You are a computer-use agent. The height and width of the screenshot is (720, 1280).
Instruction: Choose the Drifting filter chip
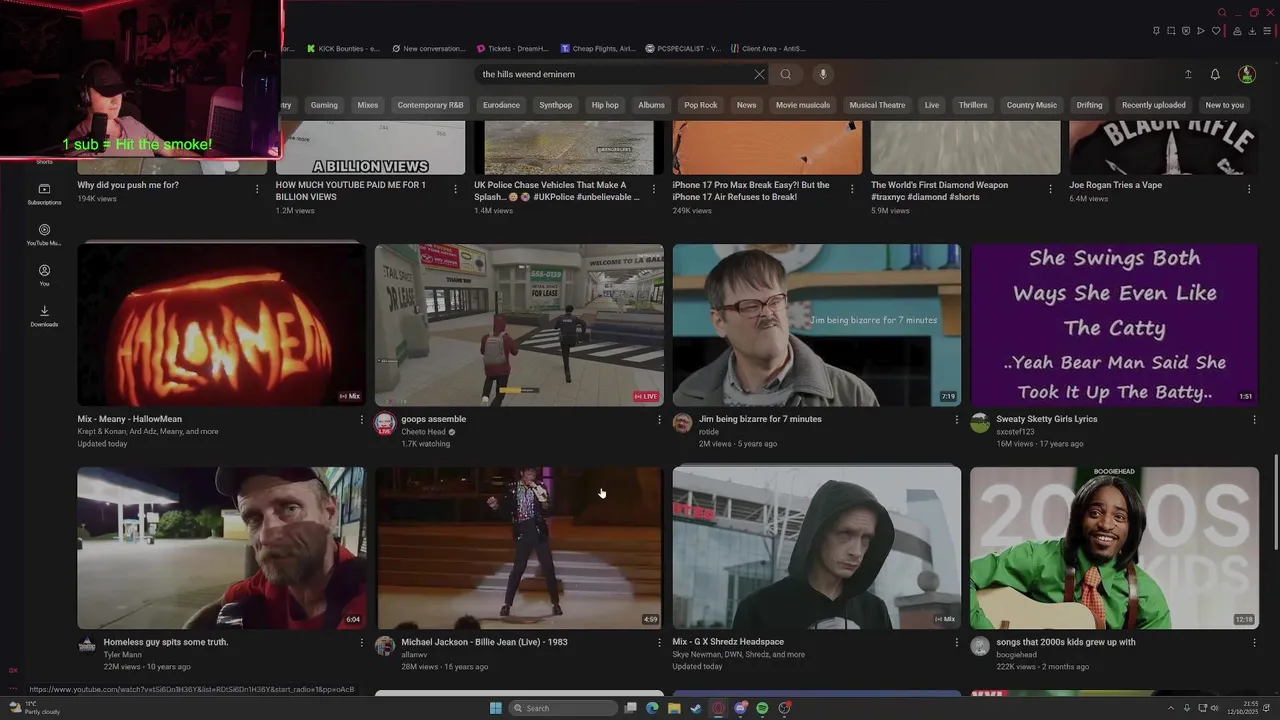click(1090, 105)
